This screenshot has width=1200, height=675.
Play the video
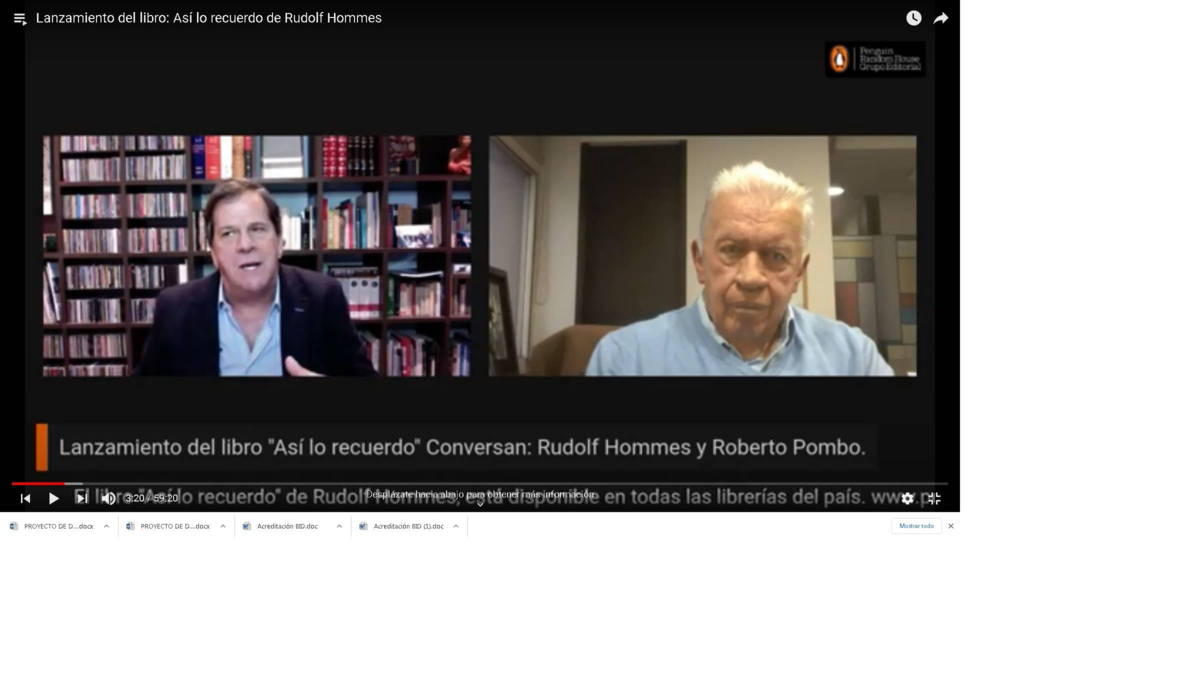[53, 498]
